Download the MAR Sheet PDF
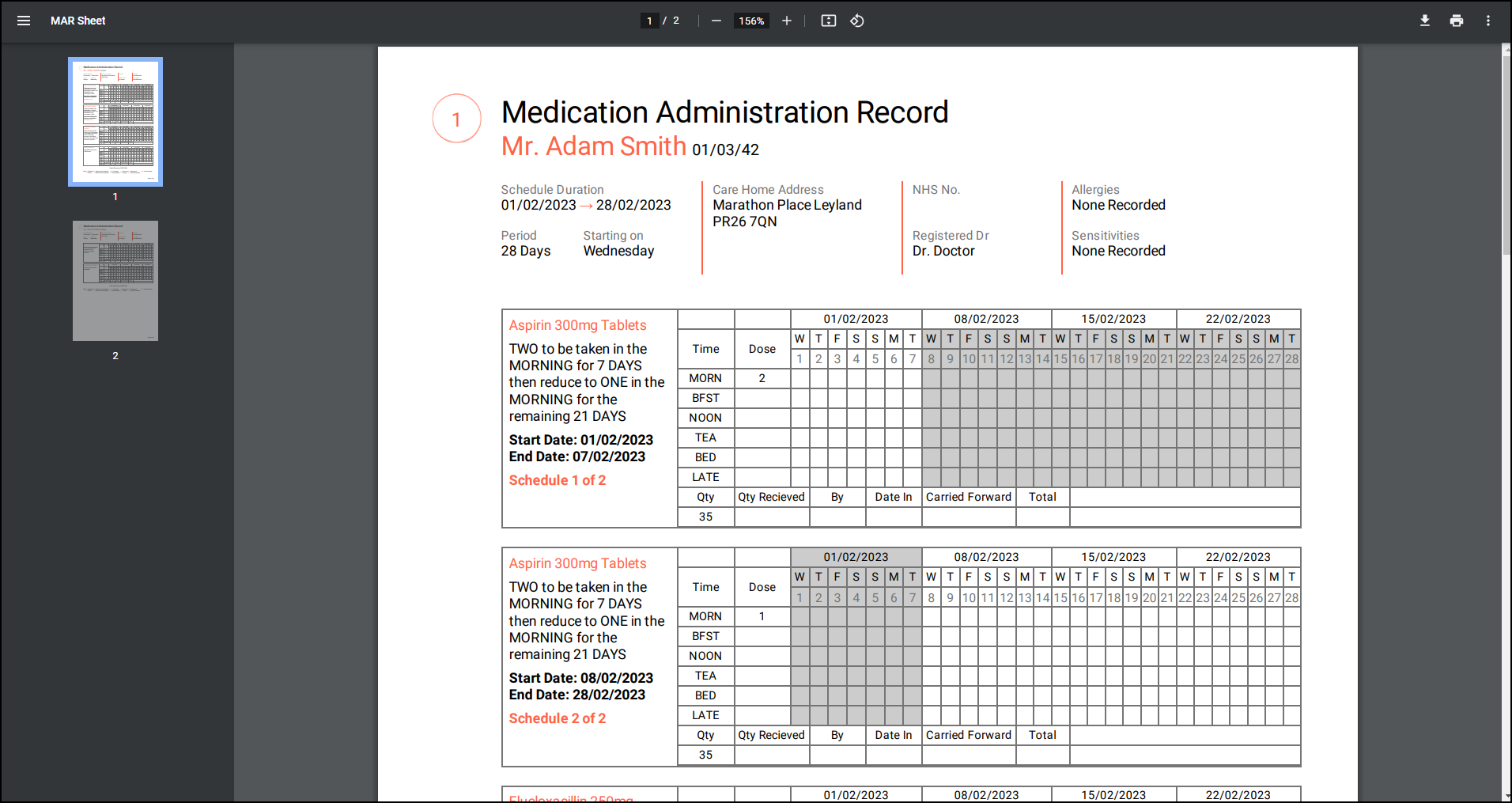The width and height of the screenshot is (1512, 803). click(1424, 21)
